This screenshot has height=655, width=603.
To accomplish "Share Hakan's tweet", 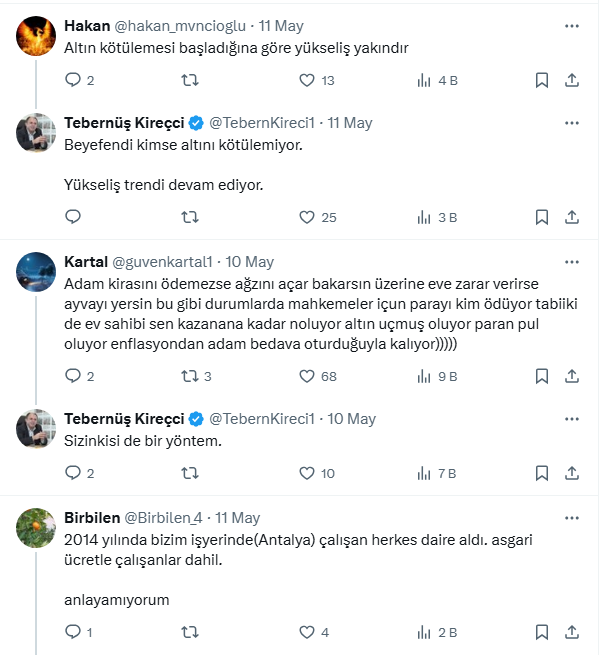I will 572,80.
